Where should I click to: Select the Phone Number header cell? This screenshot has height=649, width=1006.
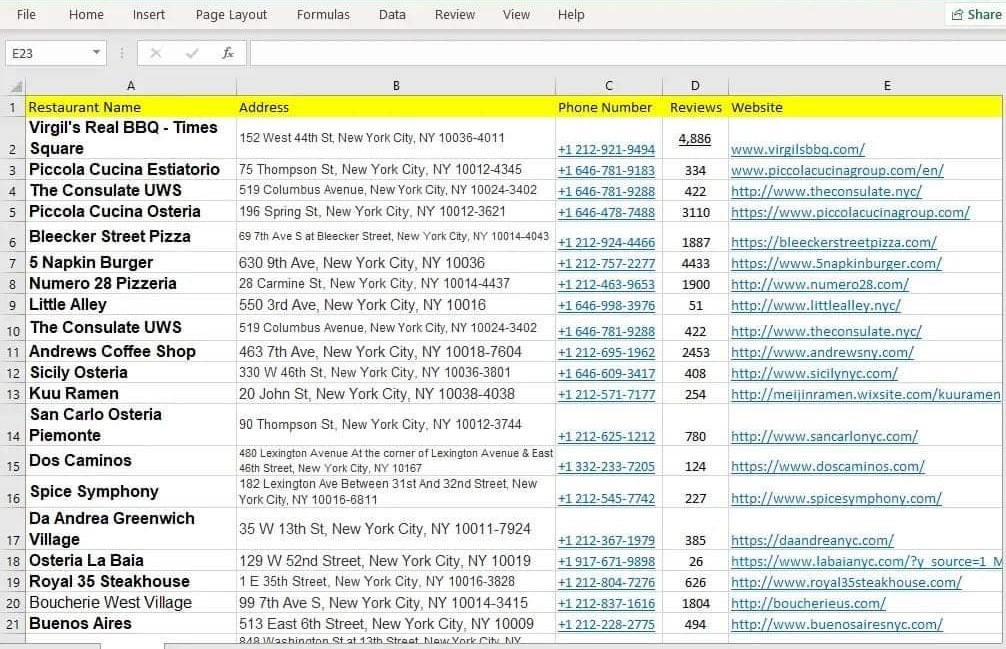609,108
